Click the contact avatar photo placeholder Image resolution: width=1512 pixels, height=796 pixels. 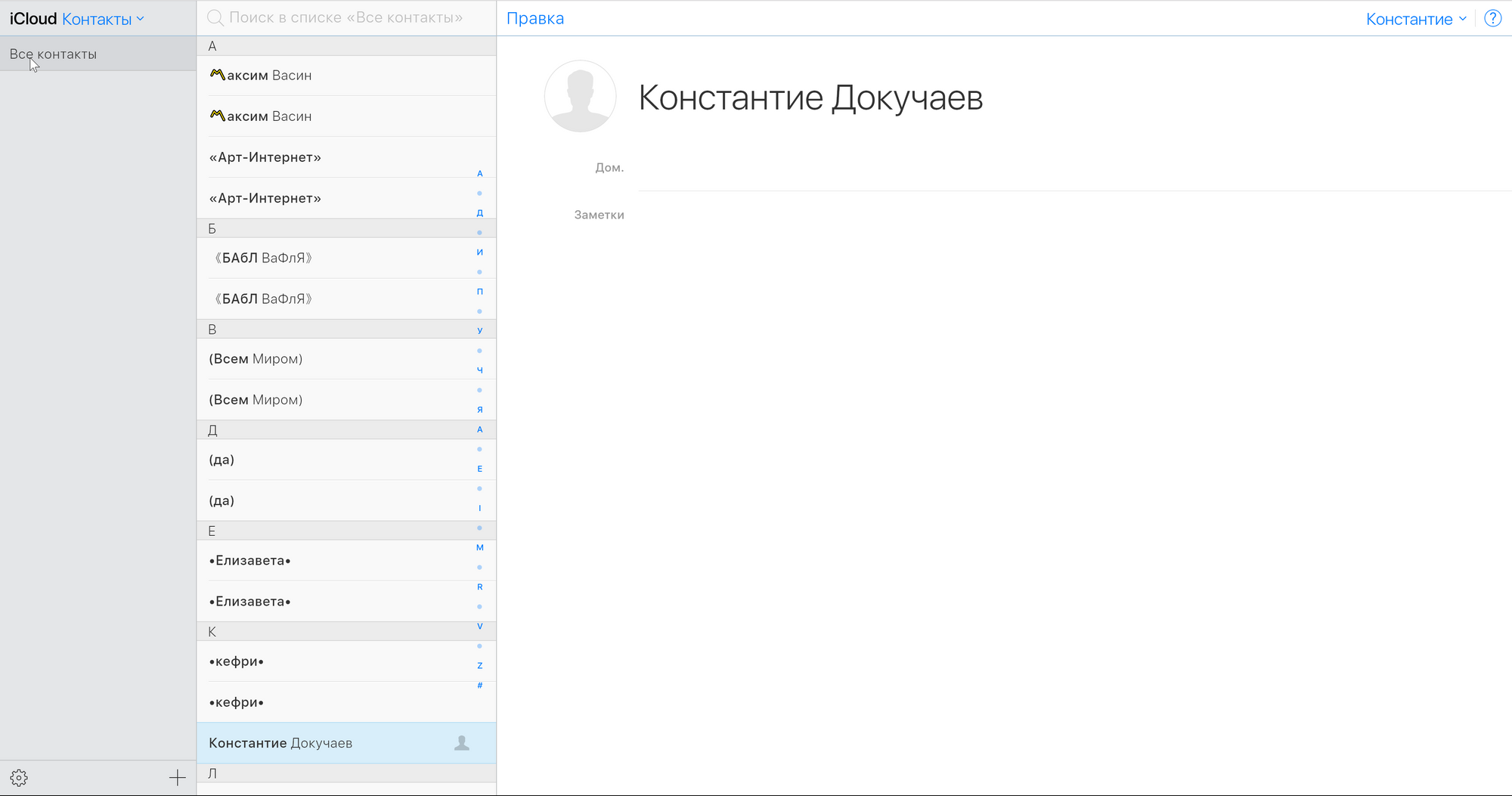[x=581, y=96]
